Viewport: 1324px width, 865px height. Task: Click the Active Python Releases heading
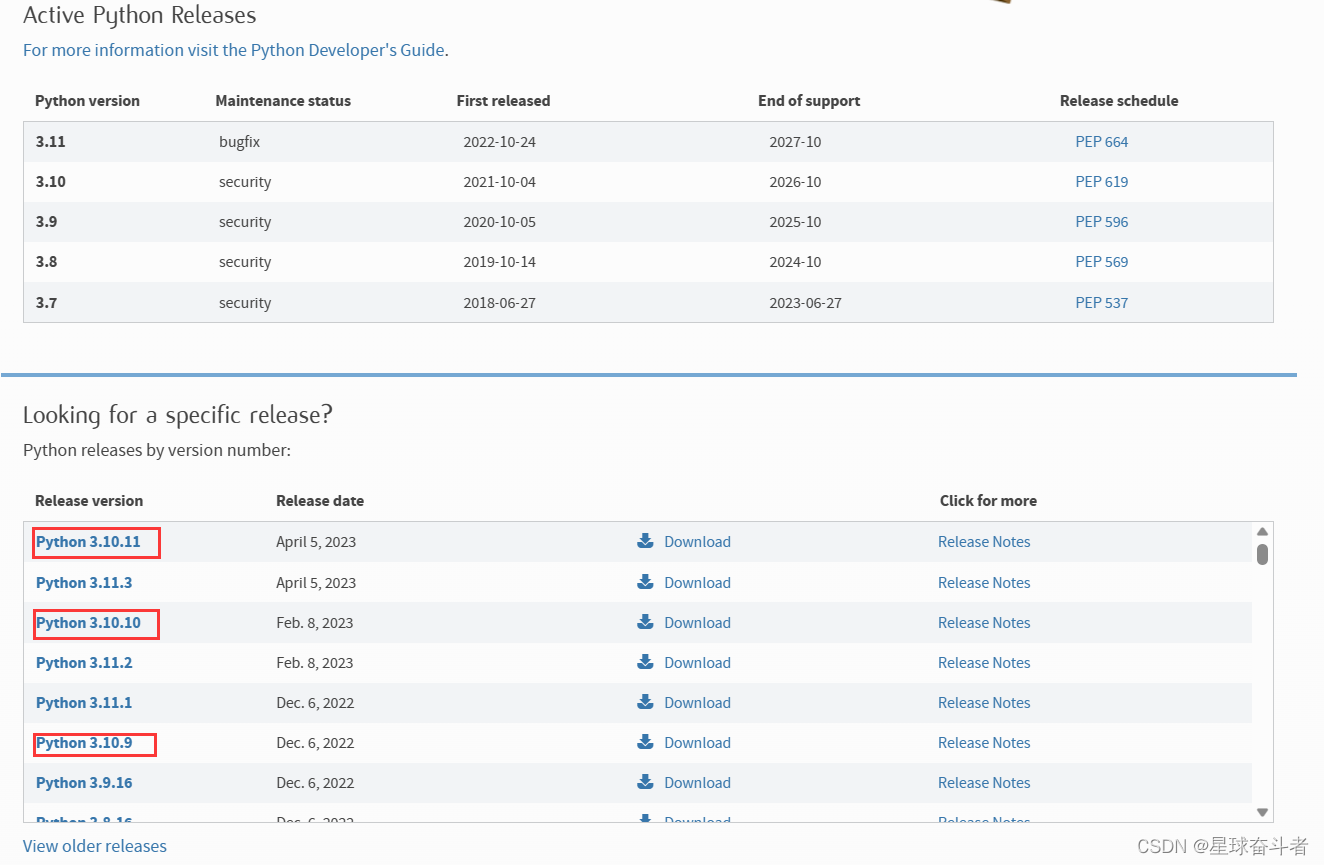[140, 16]
